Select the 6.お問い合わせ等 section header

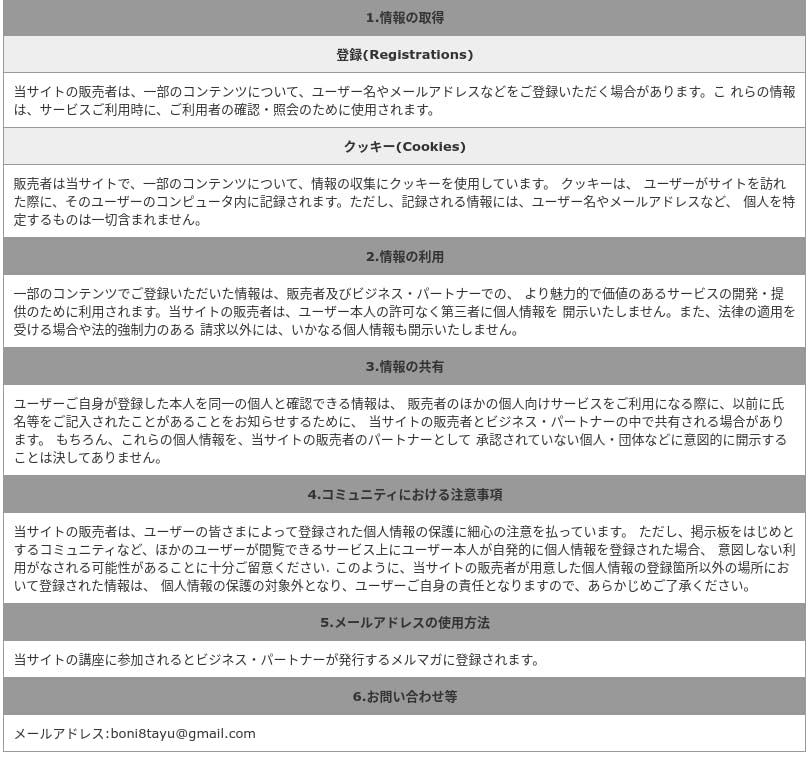click(404, 697)
